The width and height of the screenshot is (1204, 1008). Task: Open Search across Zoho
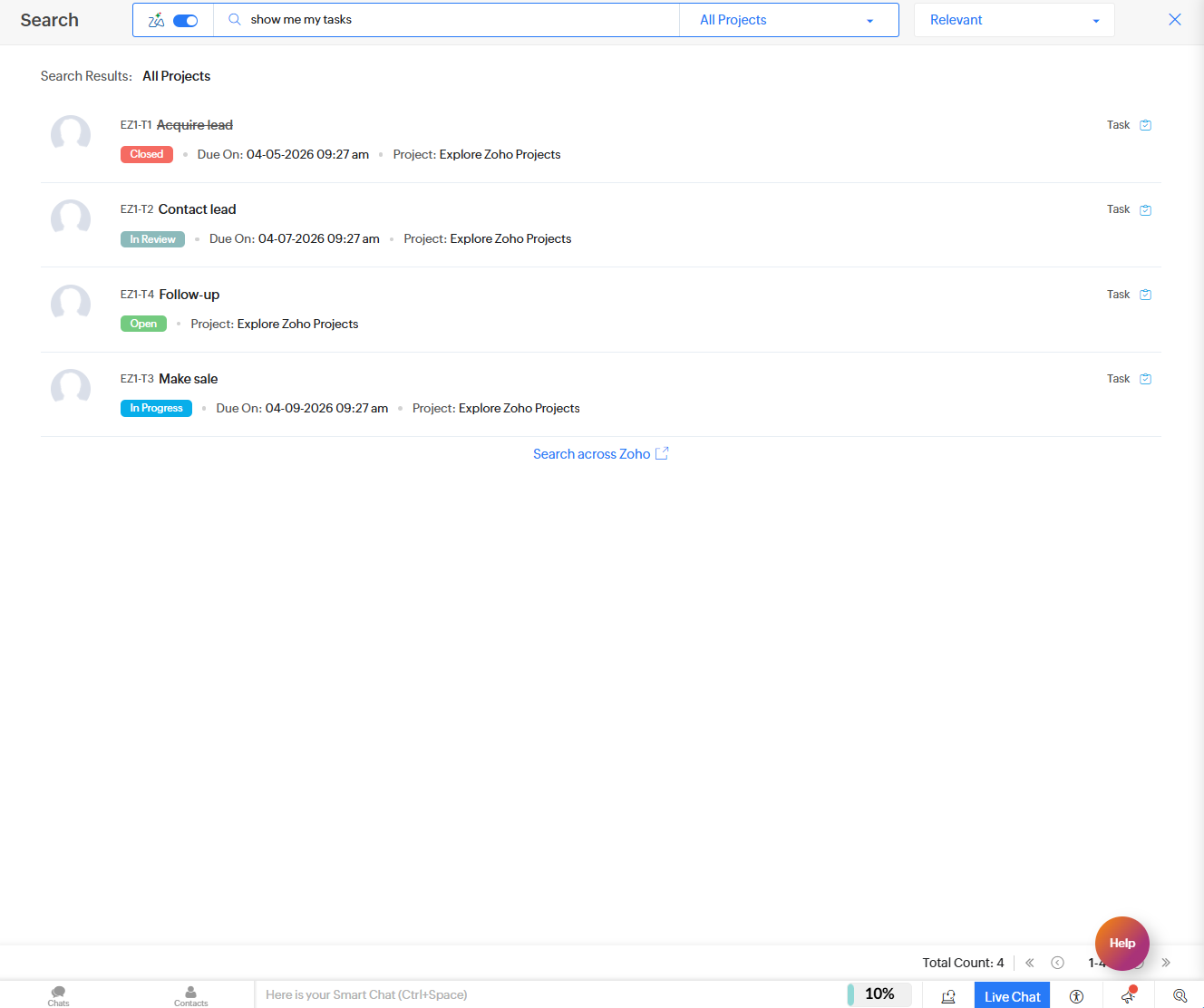tap(591, 453)
